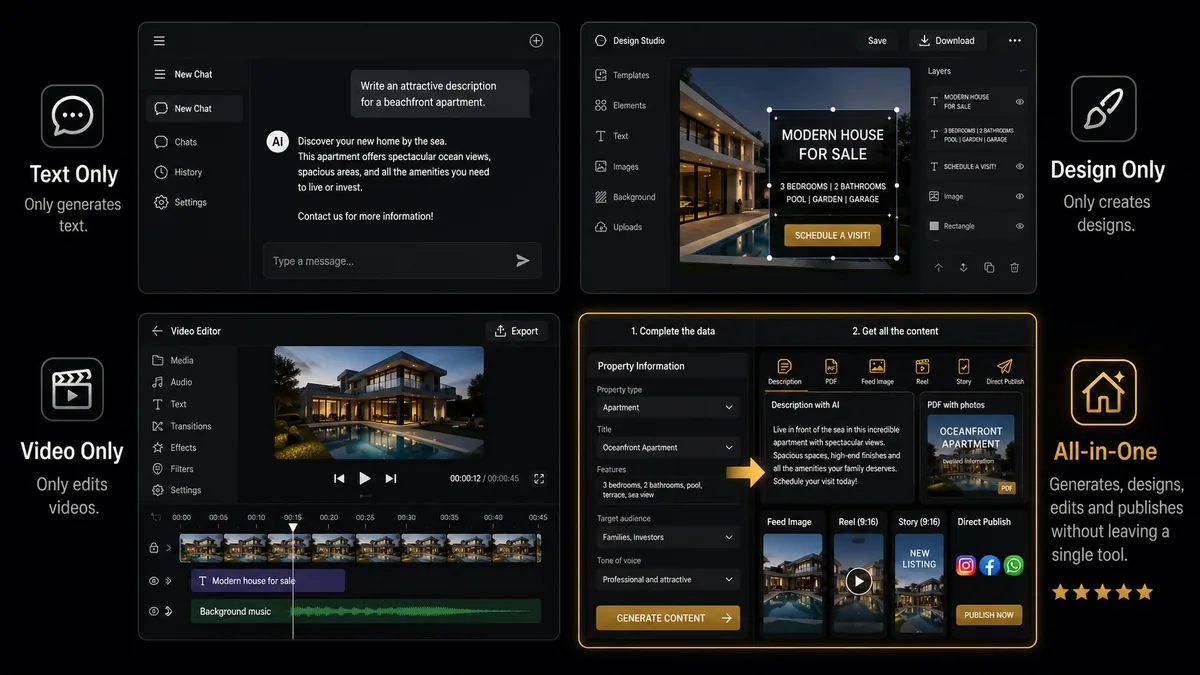Open Settings in the chat sidebar
Screen dimensions: 1200x675
coord(180,202)
